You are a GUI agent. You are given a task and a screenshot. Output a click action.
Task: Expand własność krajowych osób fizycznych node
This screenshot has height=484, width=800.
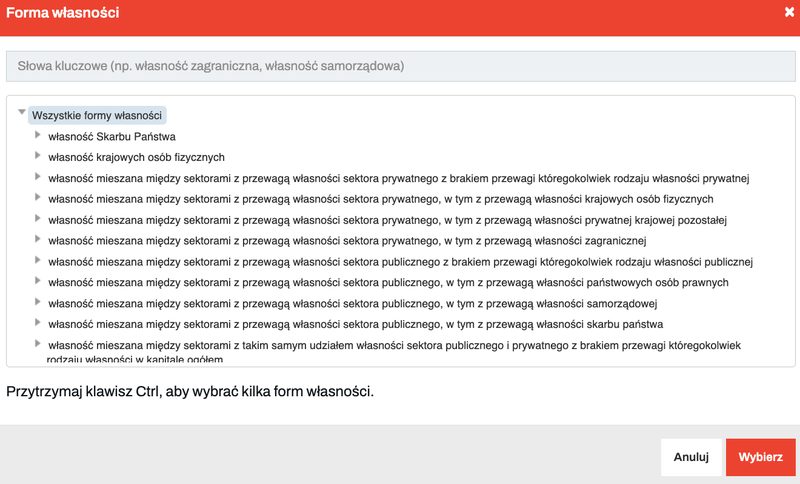point(37,155)
